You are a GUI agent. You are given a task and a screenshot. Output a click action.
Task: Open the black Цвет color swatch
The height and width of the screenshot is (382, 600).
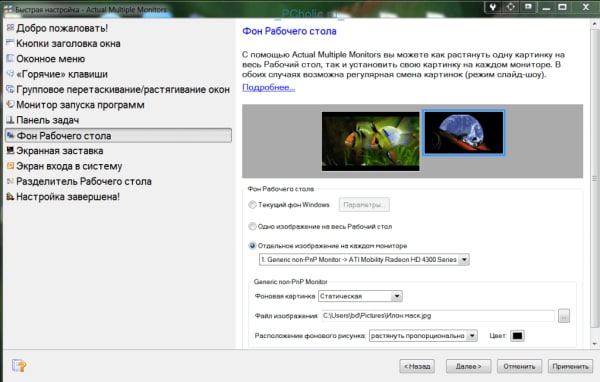click(x=517, y=336)
